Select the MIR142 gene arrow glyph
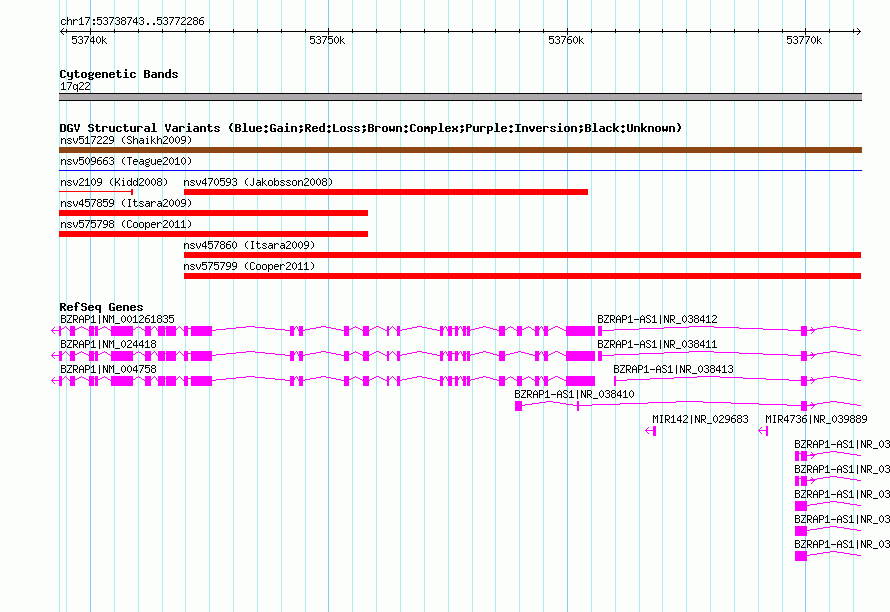Image resolution: width=890 pixels, height=612 pixels. [x=650, y=431]
